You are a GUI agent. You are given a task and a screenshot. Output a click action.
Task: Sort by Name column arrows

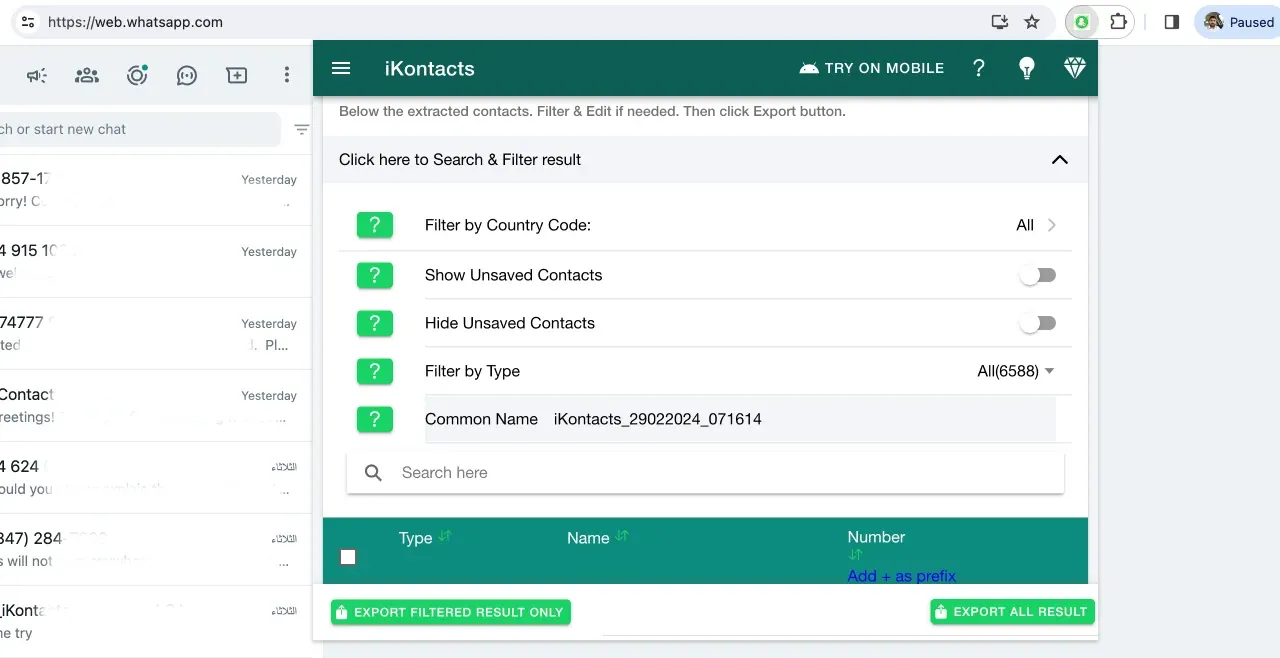622,537
